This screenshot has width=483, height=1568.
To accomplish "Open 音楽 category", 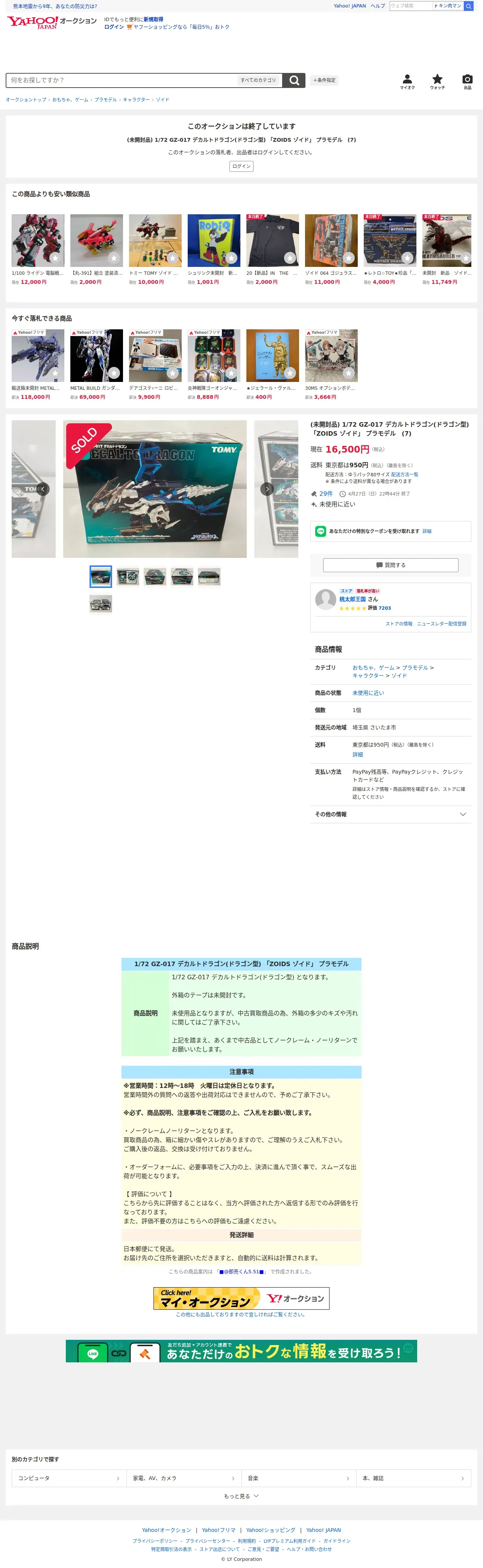I will tap(298, 1479).
